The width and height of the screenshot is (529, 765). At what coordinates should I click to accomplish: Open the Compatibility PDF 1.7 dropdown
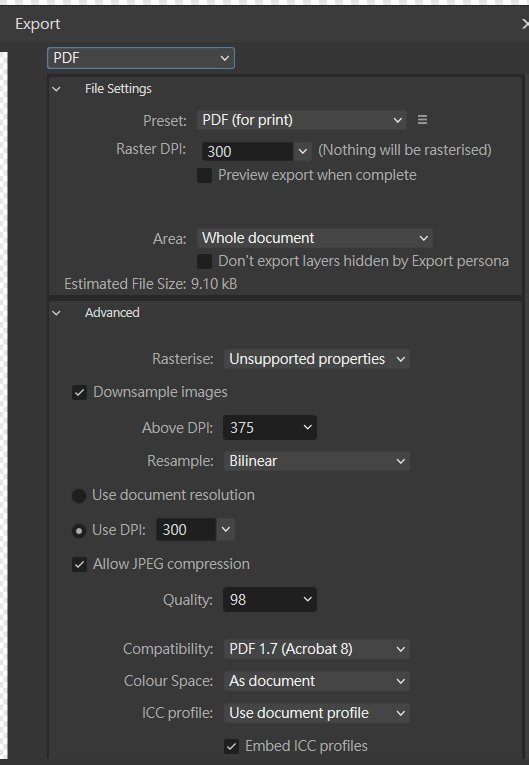point(316,649)
